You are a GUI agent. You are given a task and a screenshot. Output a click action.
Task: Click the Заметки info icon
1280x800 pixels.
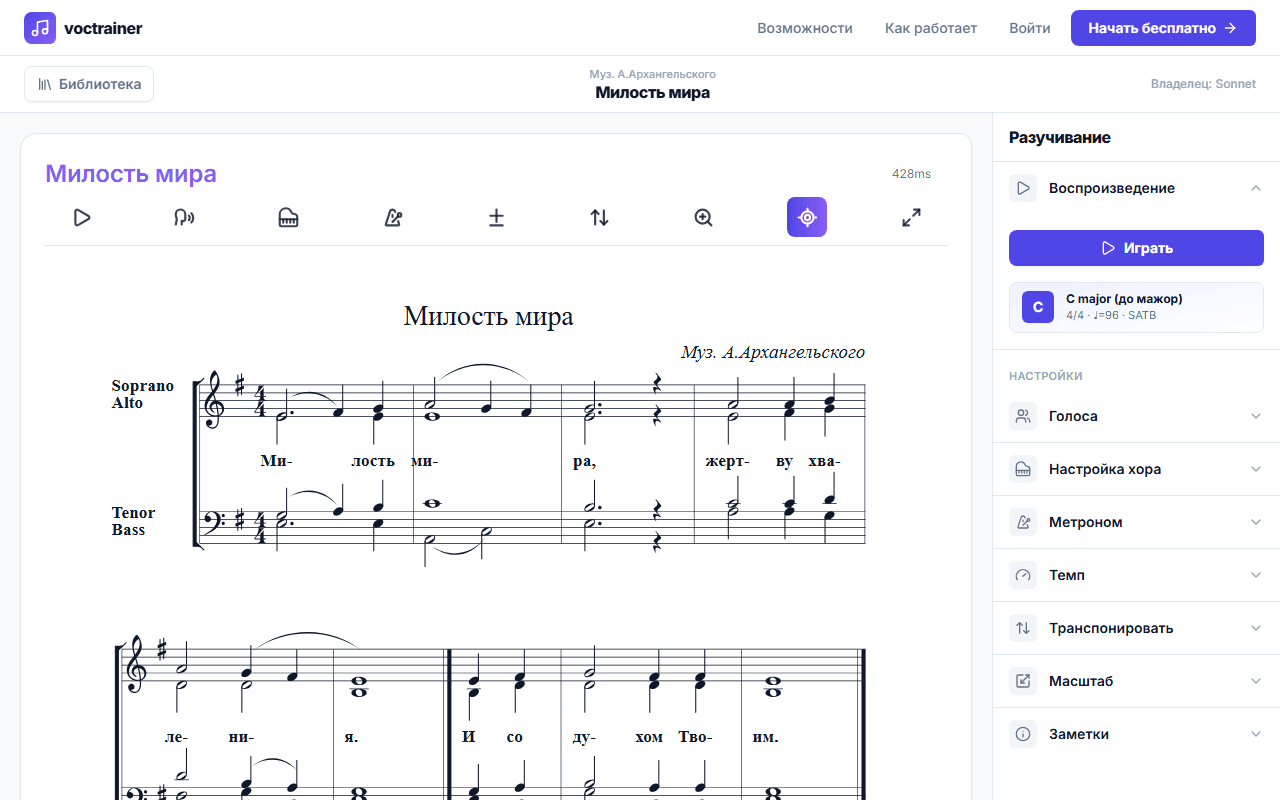pyautogui.click(x=1023, y=734)
